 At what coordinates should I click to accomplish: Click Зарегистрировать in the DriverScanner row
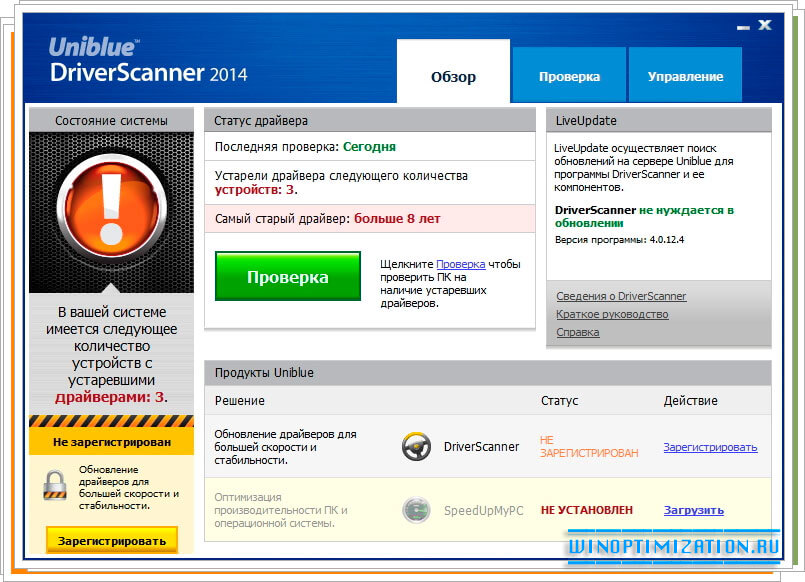pos(710,447)
